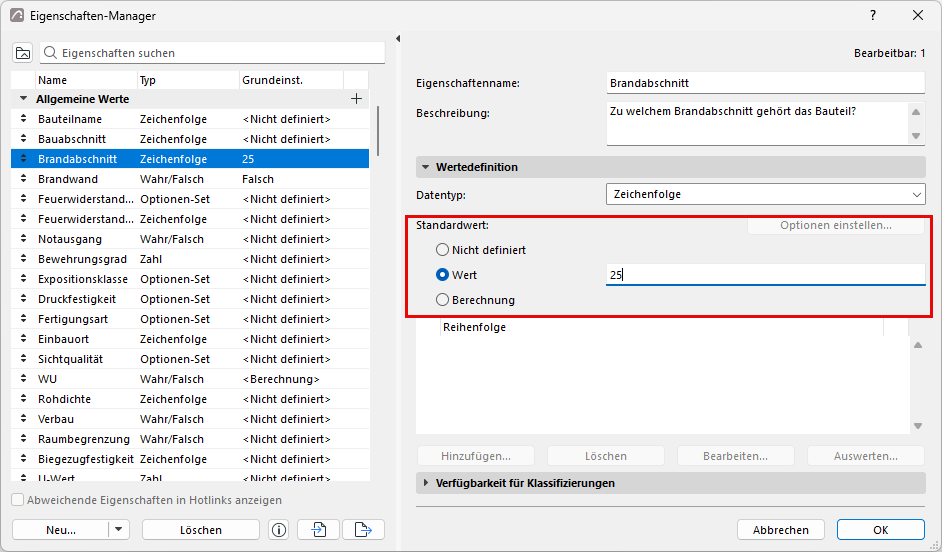Image resolution: width=942 pixels, height=552 pixels.
Task: Expand Verfügbarkeit für Klassifizierungen section
Action: click(x=426, y=483)
